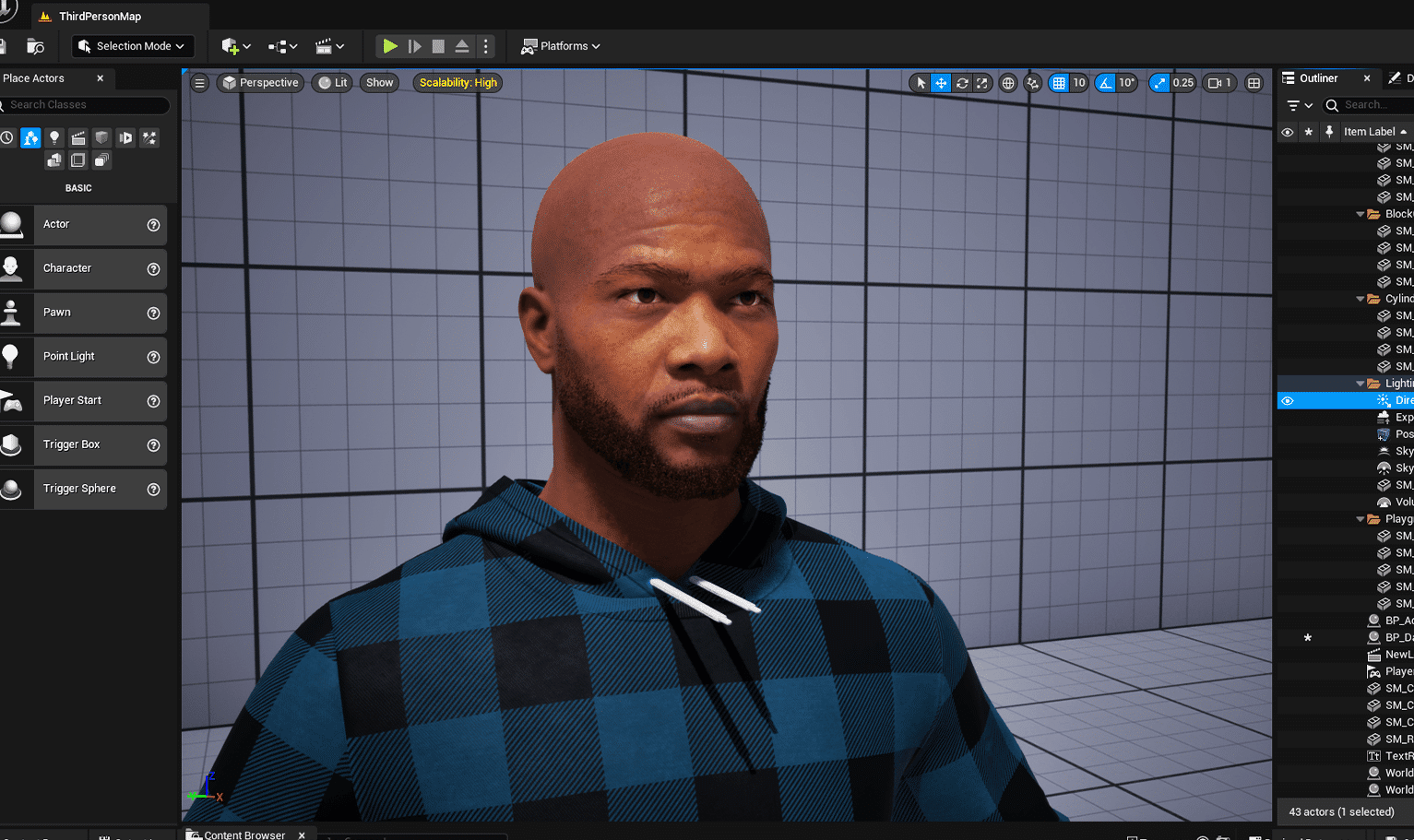Toggle visibility of the selected directional light
This screenshot has height=840, width=1414.
[1288, 401]
